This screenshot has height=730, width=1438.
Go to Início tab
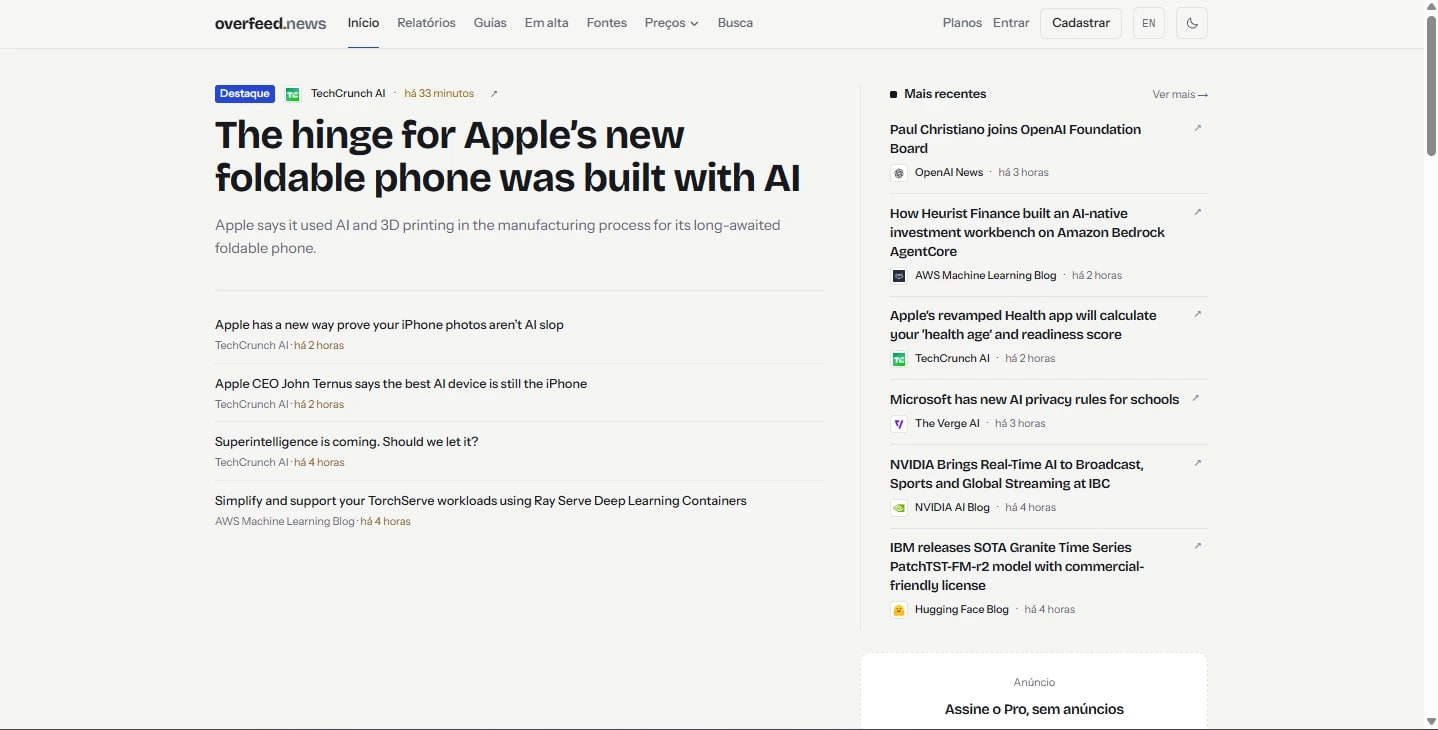coord(363,23)
